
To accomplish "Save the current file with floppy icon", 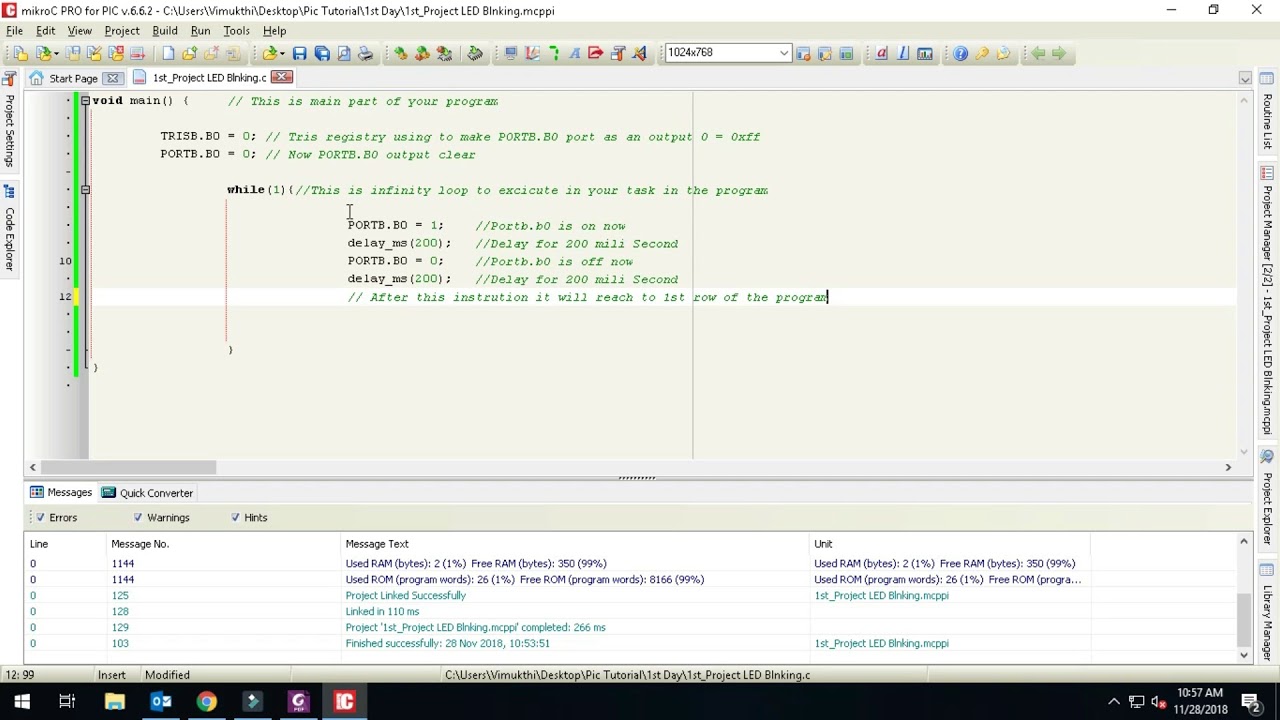I will pyautogui.click(x=299, y=53).
